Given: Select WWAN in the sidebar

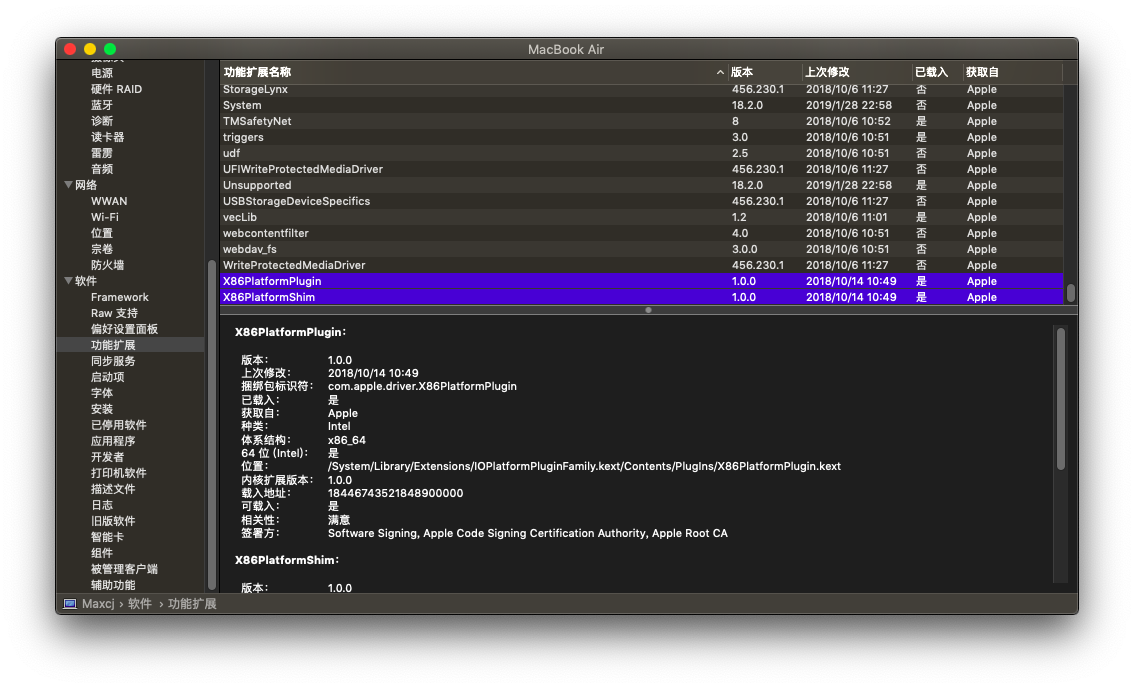Looking at the screenshot, I should coord(109,201).
